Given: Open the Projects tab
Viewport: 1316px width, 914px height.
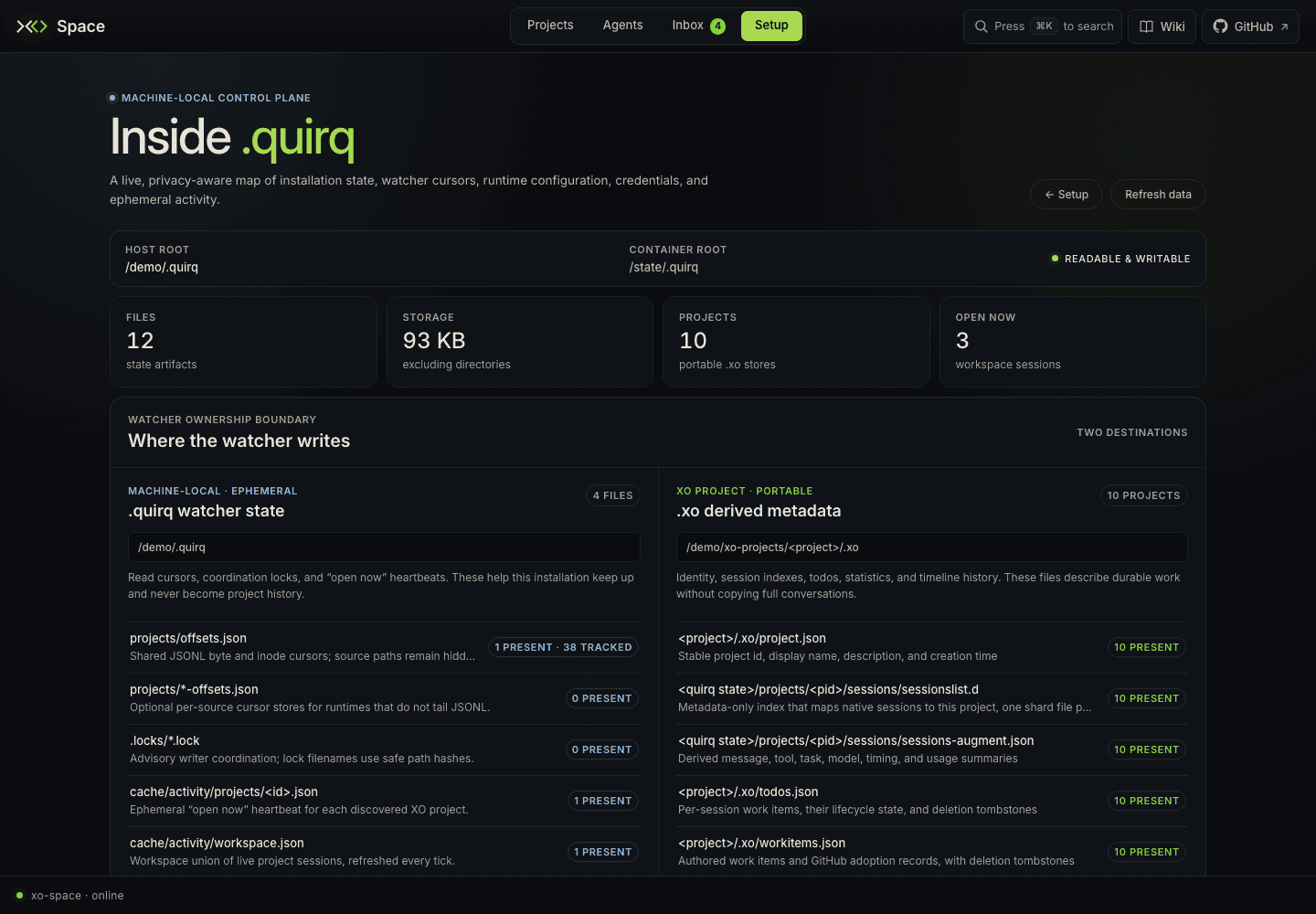Looking at the screenshot, I should point(550,26).
